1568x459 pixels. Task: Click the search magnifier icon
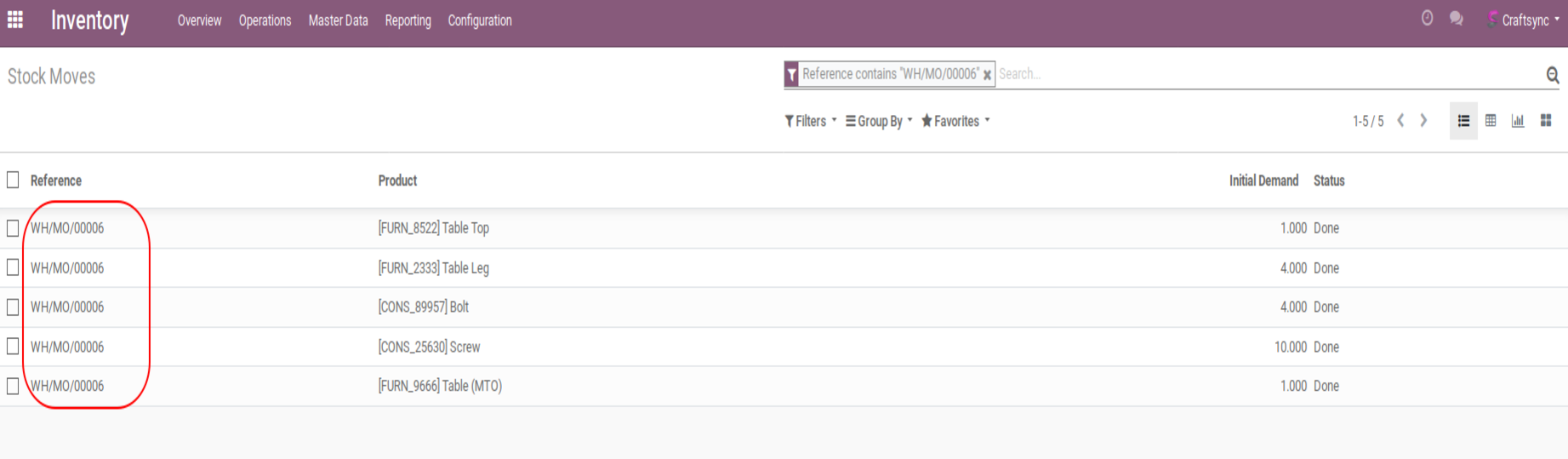click(1552, 75)
